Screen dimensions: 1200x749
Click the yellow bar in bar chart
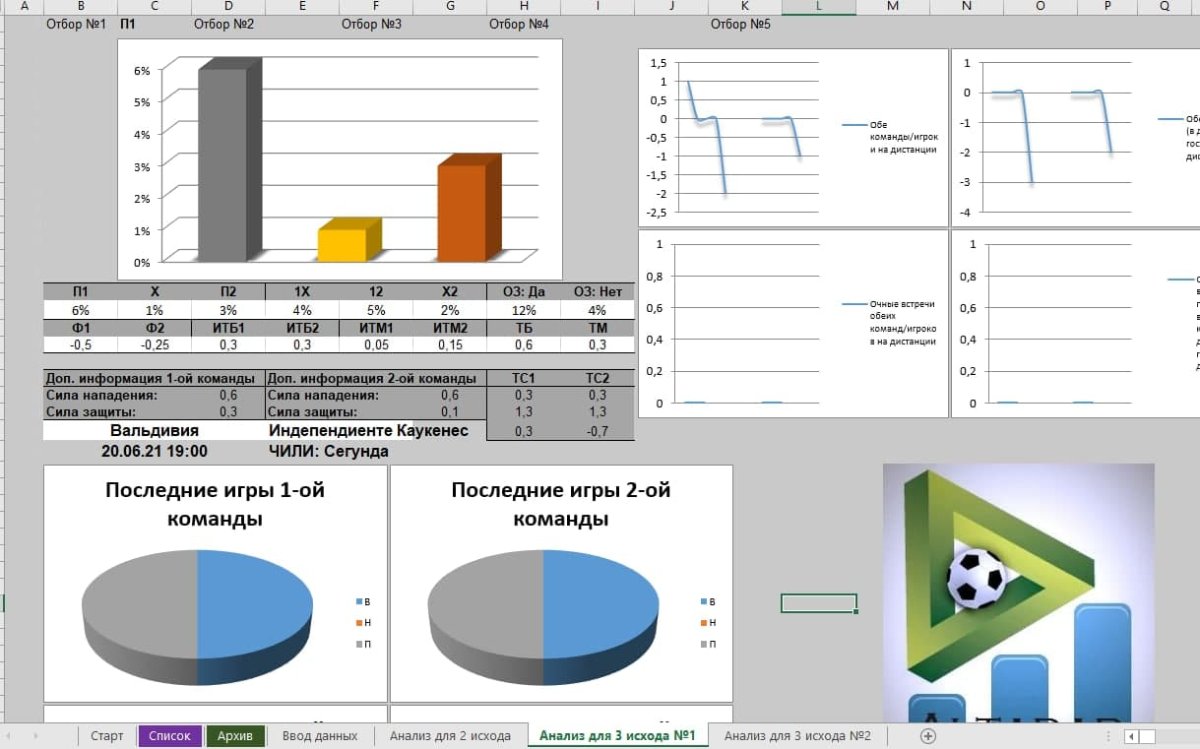tap(342, 244)
